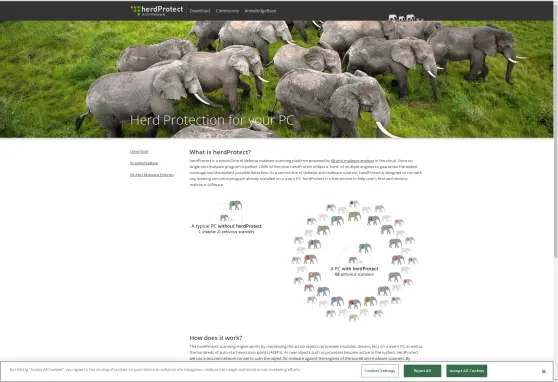Click the elephant herd hero image

point(277,79)
